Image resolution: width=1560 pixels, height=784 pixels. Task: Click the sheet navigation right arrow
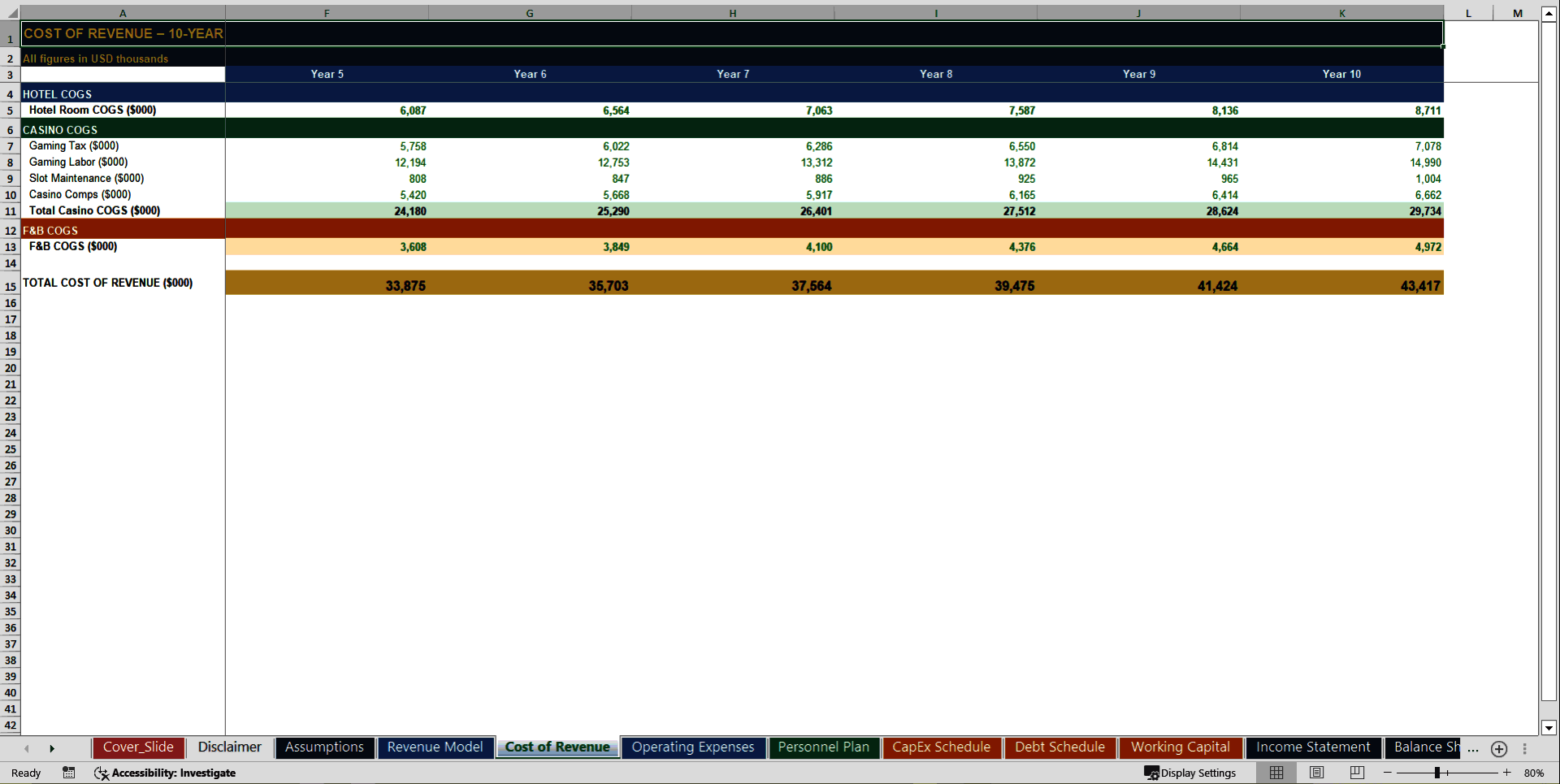[x=53, y=748]
